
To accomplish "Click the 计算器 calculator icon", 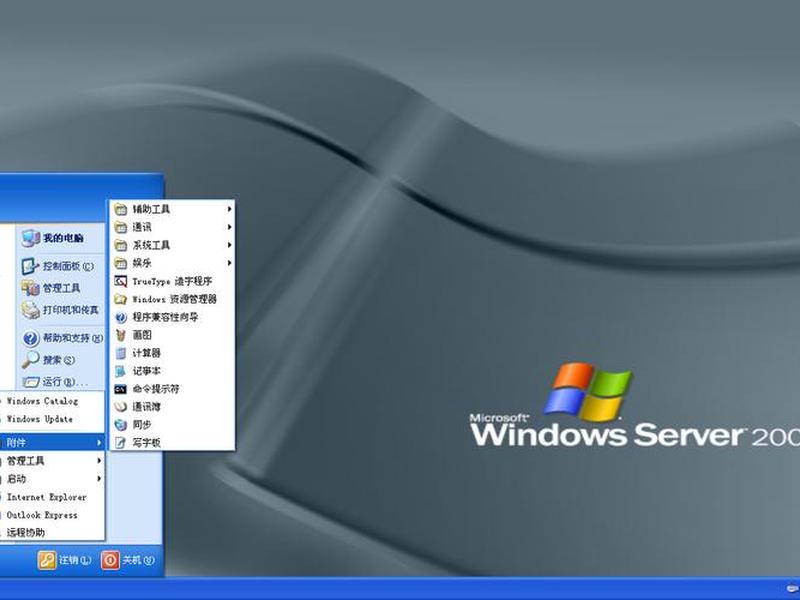I will [x=120, y=353].
